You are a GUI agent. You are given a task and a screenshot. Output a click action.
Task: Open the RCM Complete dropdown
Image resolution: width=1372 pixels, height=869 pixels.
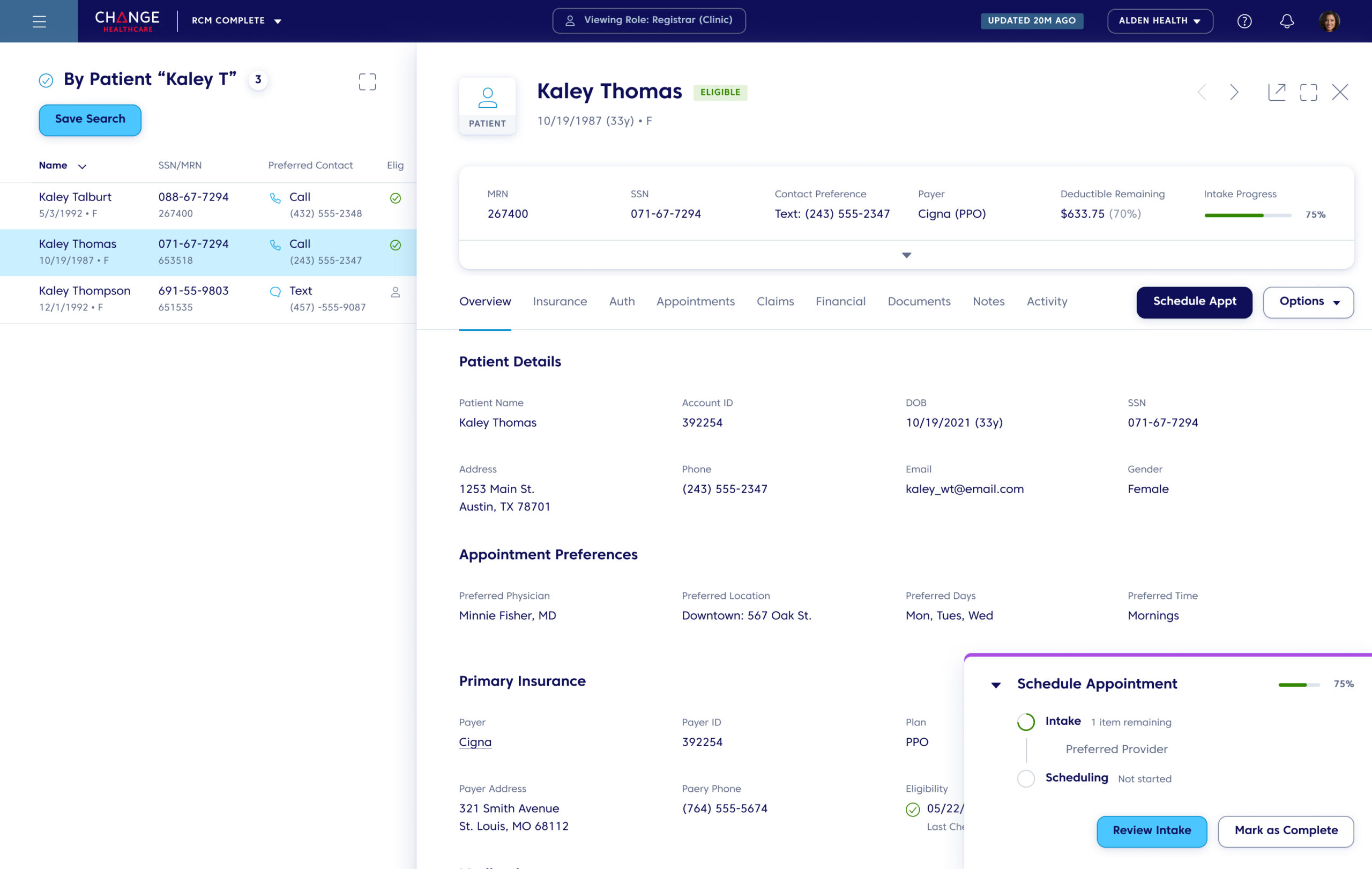[x=236, y=21]
